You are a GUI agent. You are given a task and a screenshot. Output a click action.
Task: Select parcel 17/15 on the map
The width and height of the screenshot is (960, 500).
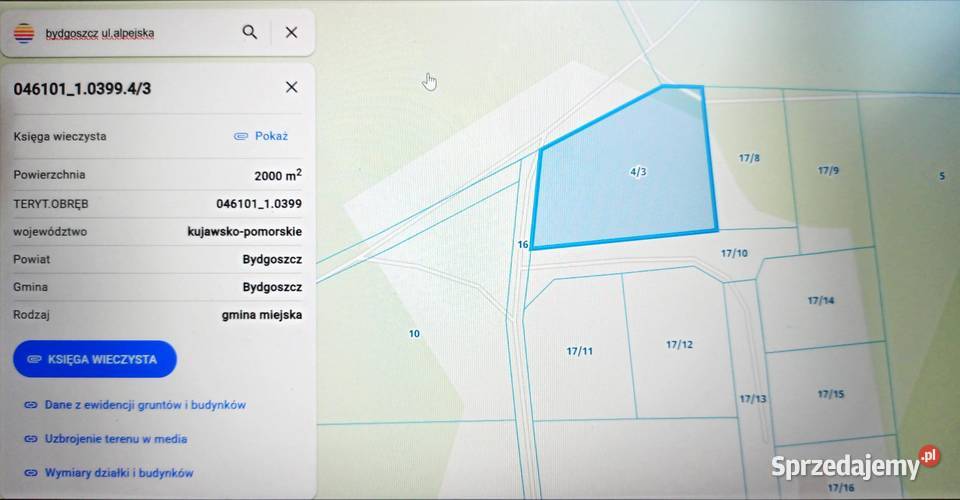click(831, 394)
